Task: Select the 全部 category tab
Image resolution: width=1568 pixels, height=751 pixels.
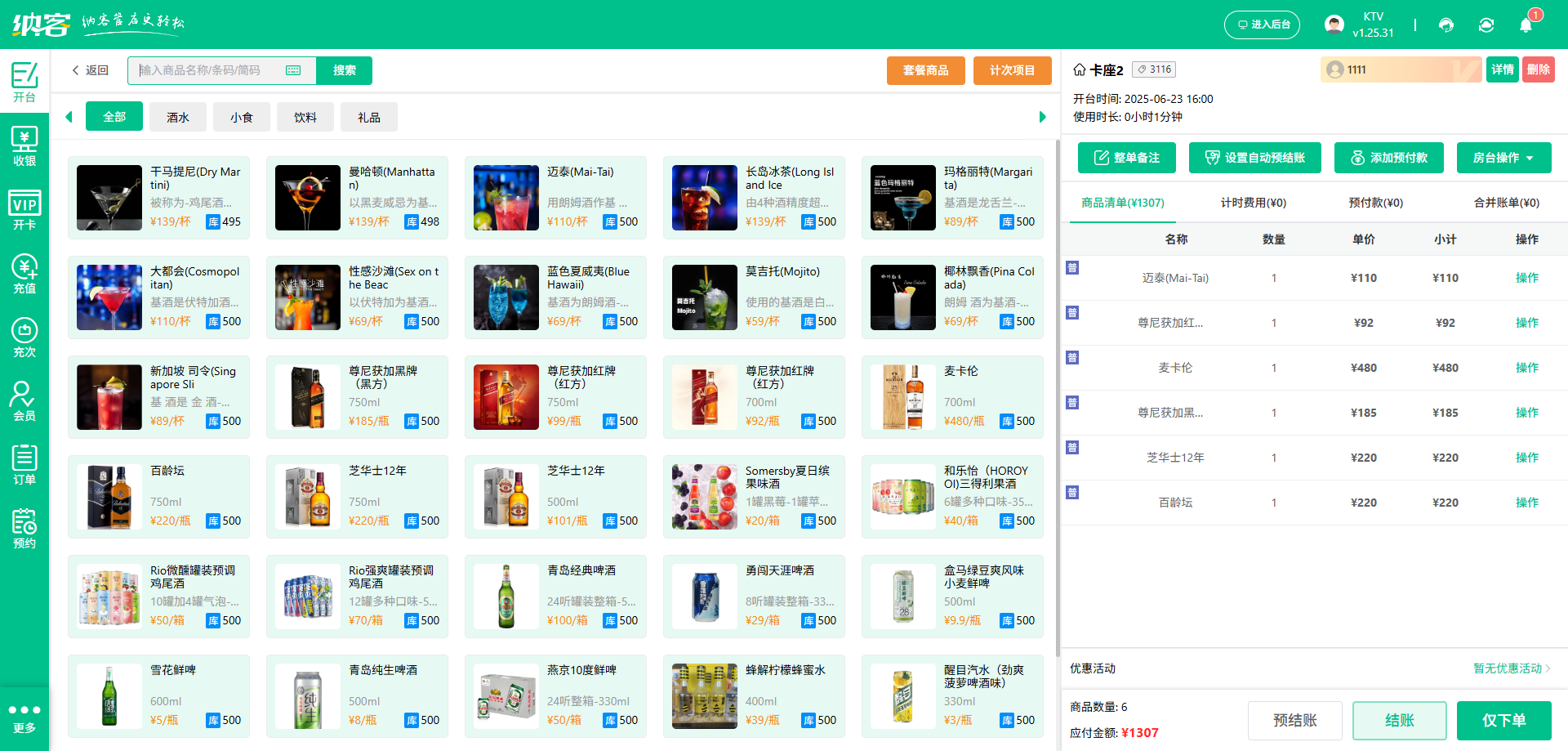Action: click(x=114, y=117)
